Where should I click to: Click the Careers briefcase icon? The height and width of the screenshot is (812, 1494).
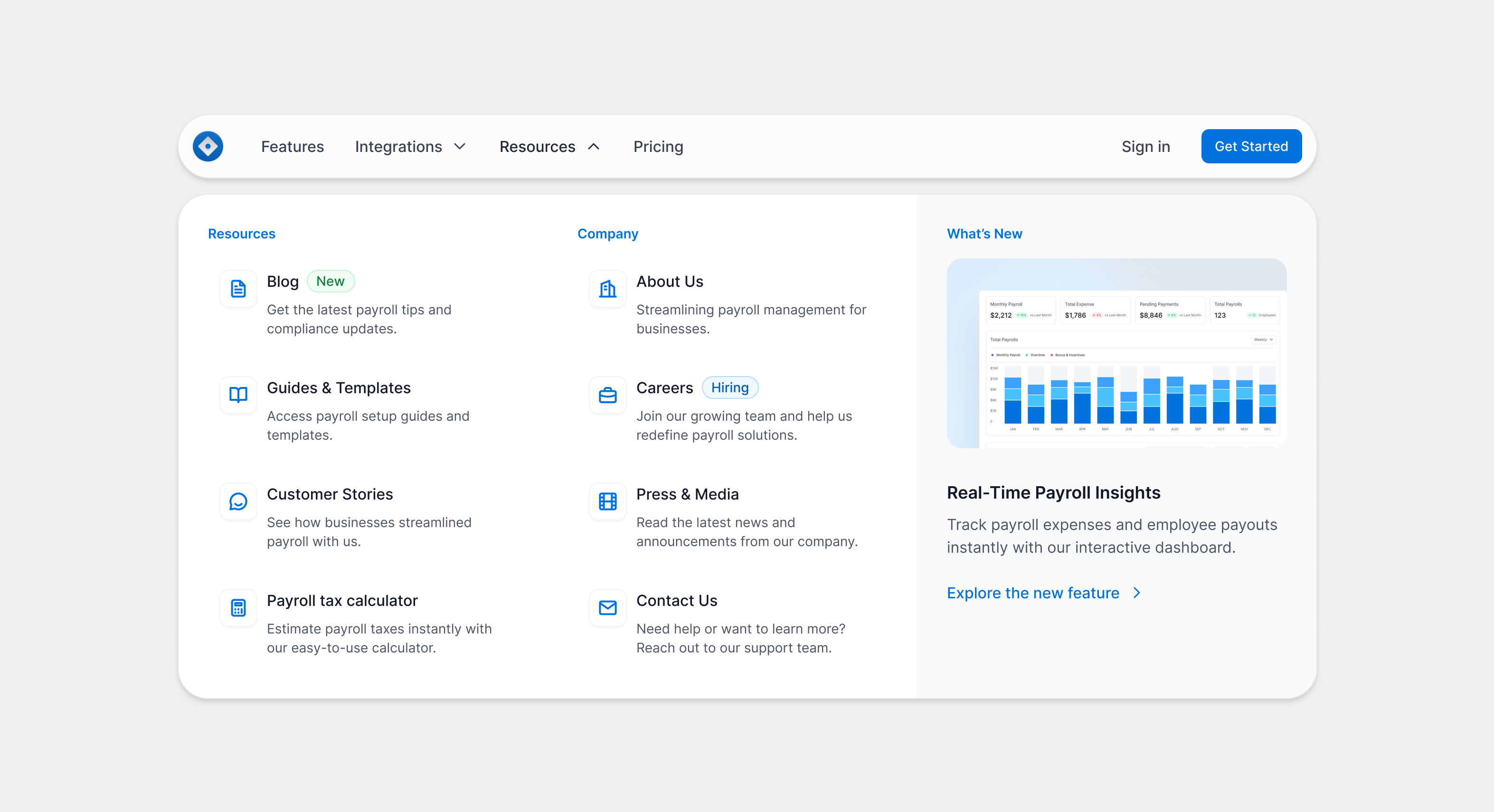click(x=606, y=395)
